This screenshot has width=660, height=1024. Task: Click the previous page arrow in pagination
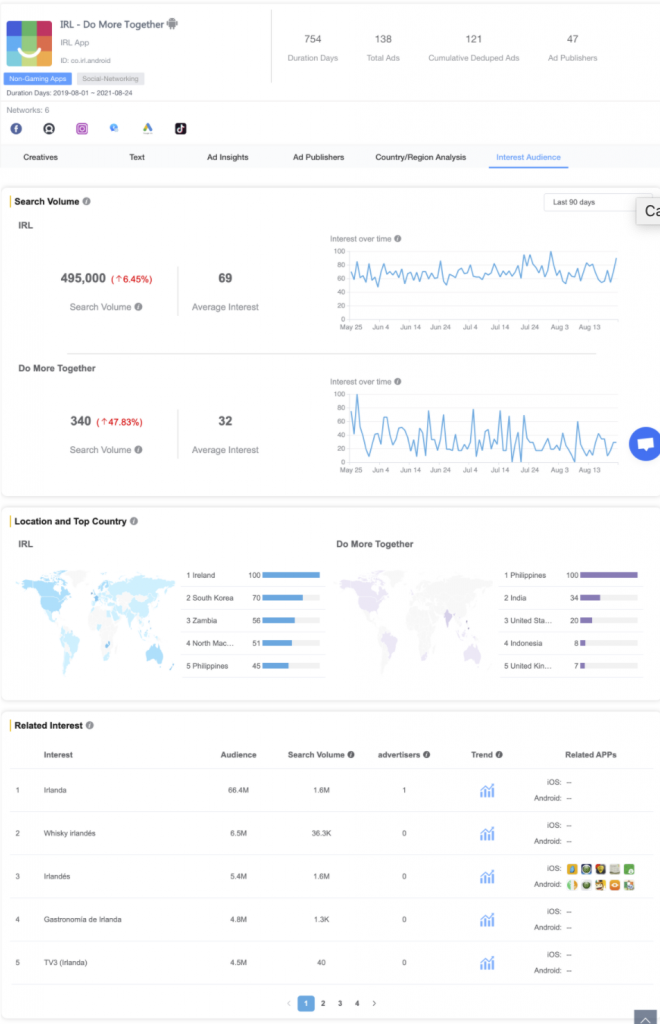(x=289, y=1004)
